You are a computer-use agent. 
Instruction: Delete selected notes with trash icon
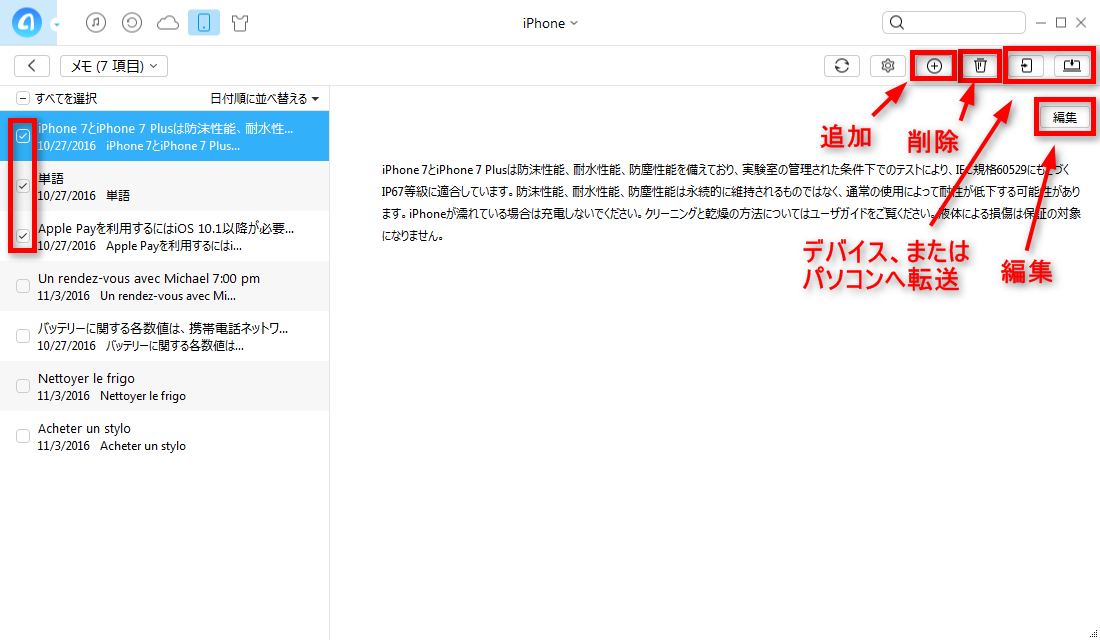[980, 66]
